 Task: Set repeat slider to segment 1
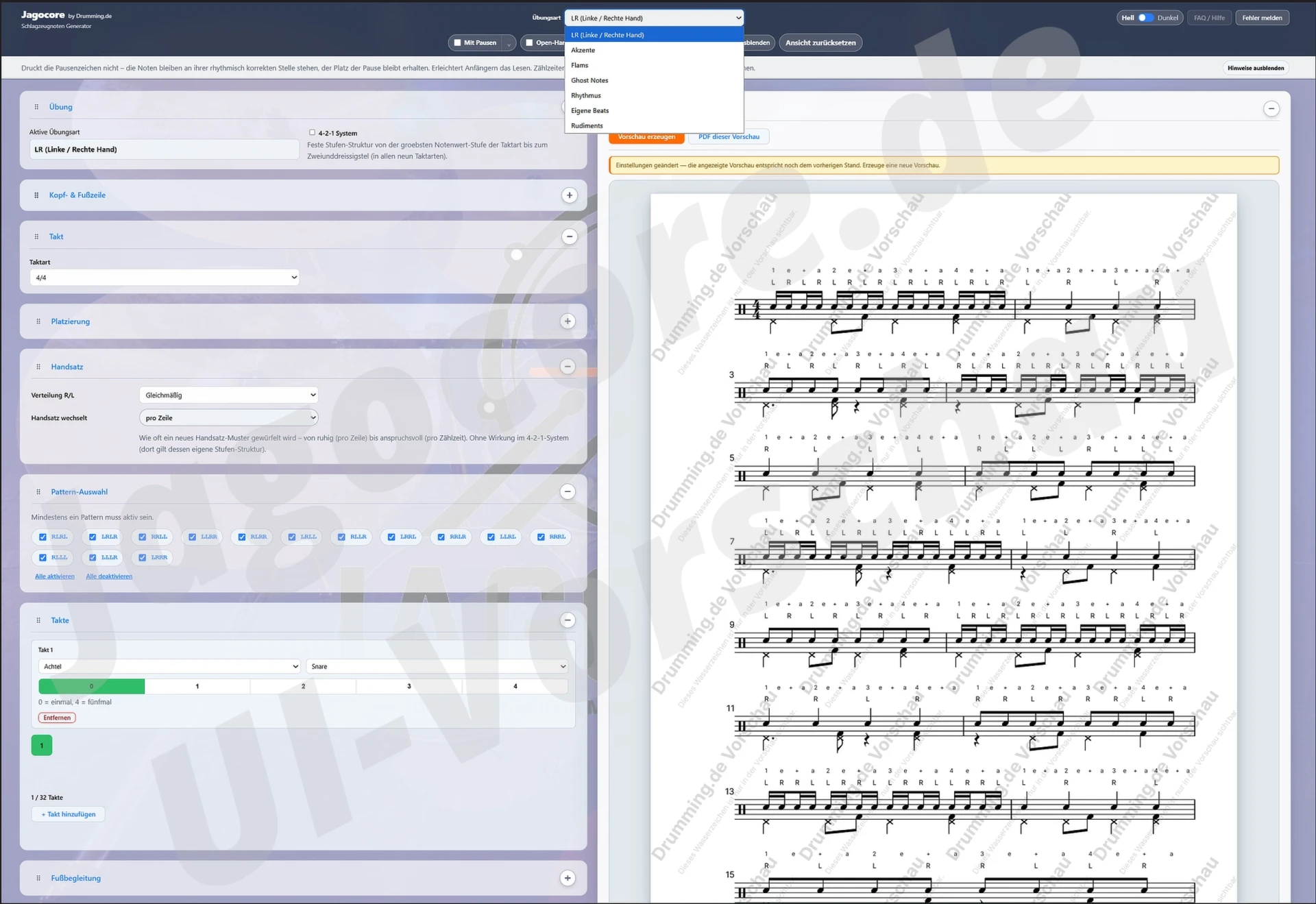coord(197,686)
